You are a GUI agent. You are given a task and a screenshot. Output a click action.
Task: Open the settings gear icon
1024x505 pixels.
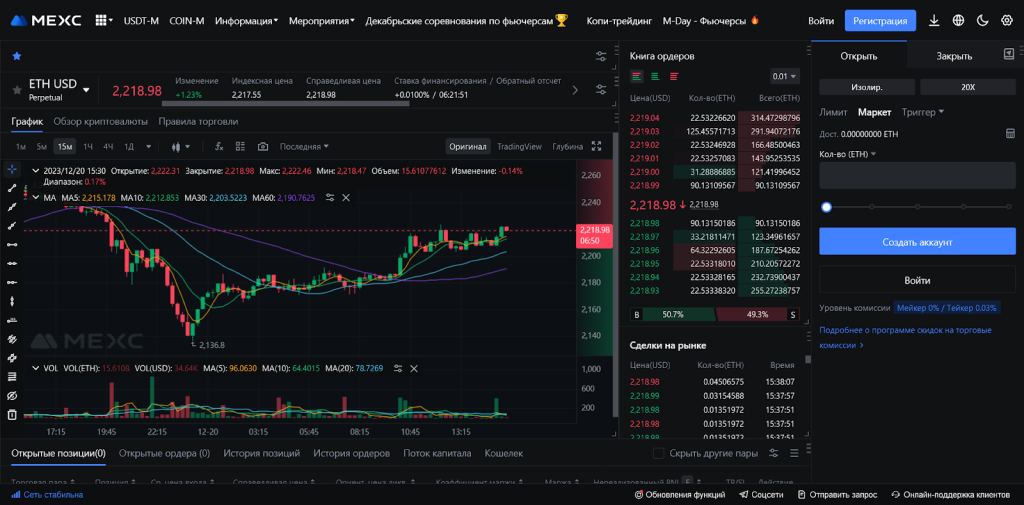coord(1007,21)
